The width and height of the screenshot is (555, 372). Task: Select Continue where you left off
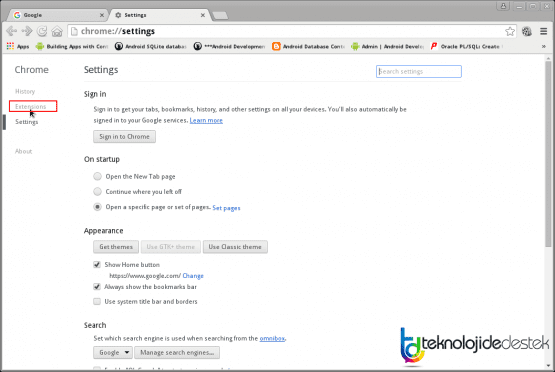click(97, 191)
